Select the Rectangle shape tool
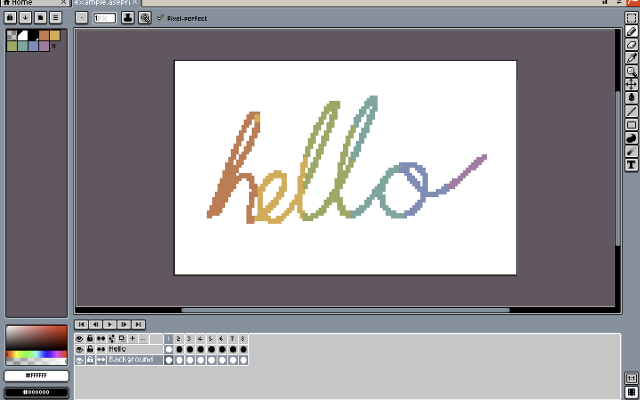 click(631, 125)
